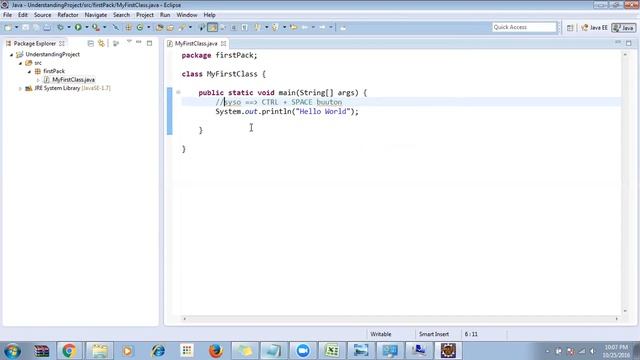Click the Open Task folder icon
Viewport: 640px width, 360px height.
[170, 27]
